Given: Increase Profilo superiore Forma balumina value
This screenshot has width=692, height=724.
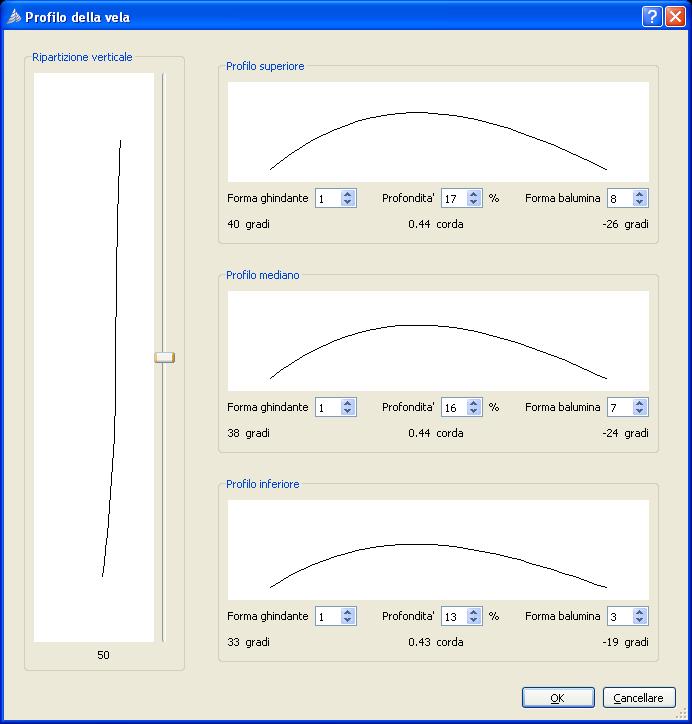Looking at the screenshot, I should (x=640, y=194).
